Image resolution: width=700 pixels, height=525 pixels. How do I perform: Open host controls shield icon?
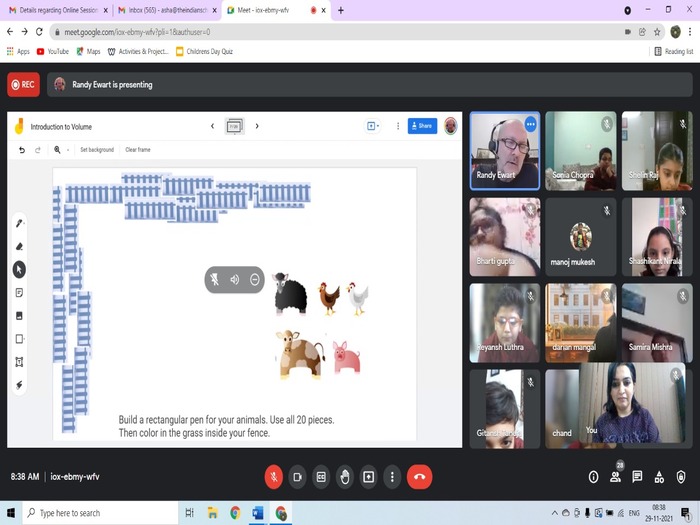(681, 477)
